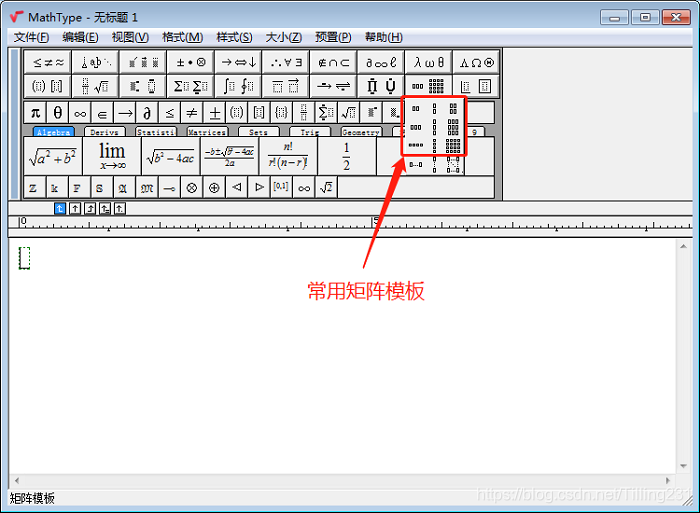Open the 预置(P) menu
Screen dimensions: 700x513
[333, 37]
